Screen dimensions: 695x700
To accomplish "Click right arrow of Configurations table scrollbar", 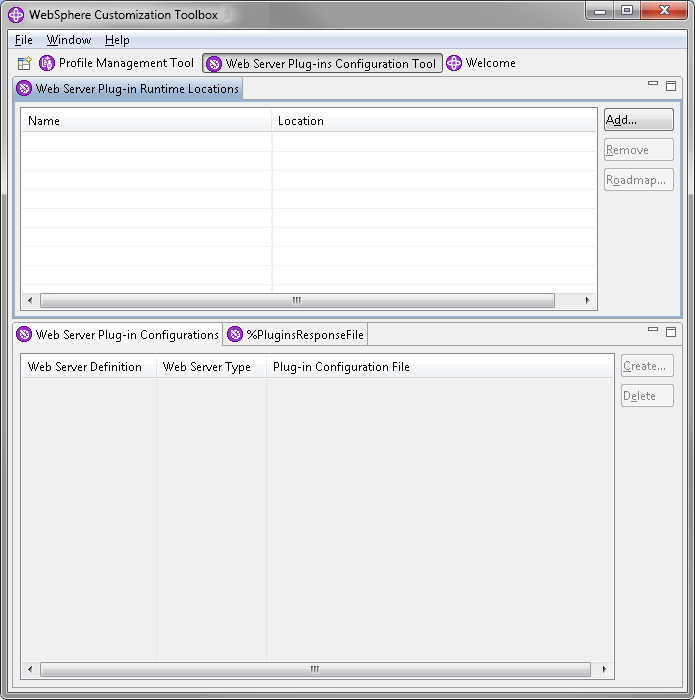I will tap(604, 669).
